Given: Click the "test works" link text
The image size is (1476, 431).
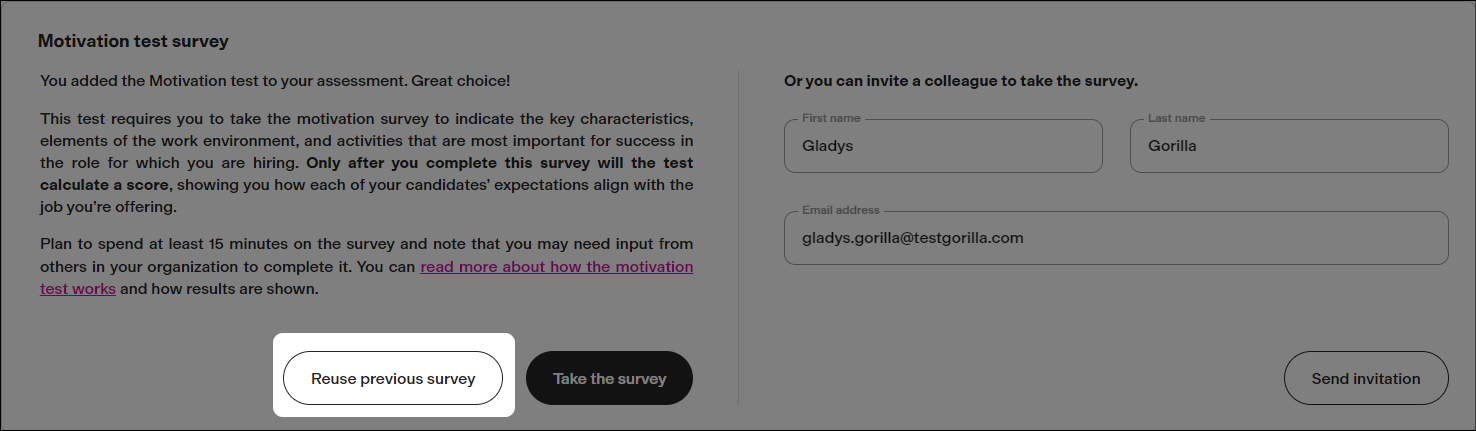Looking at the screenshot, I should [x=78, y=289].
